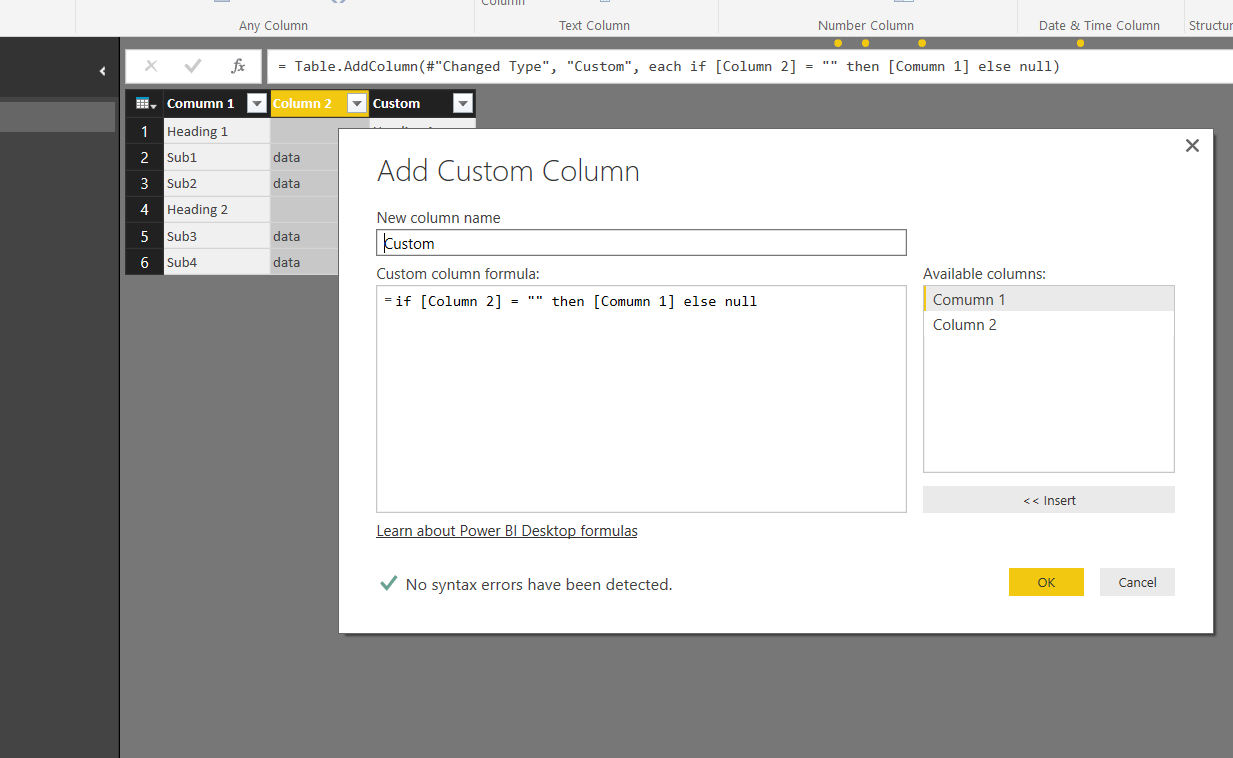Click the Heading 2 cell

(x=217, y=209)
